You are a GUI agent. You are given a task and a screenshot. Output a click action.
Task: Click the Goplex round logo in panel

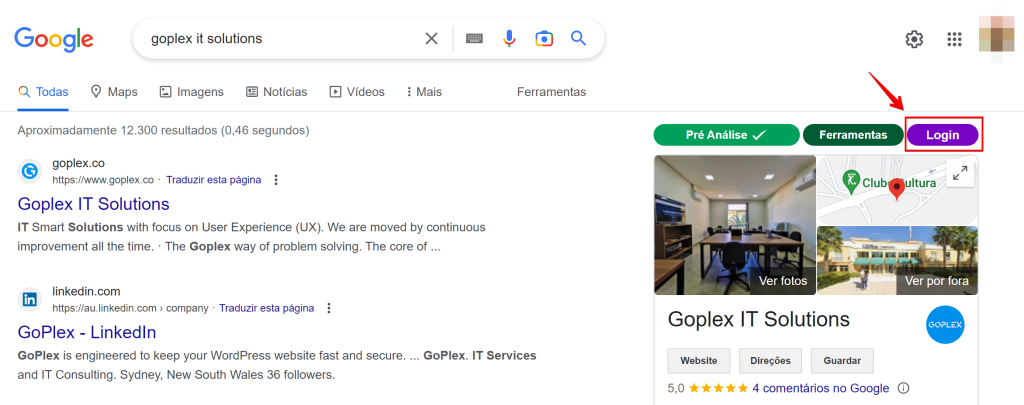tap(945, 324)
